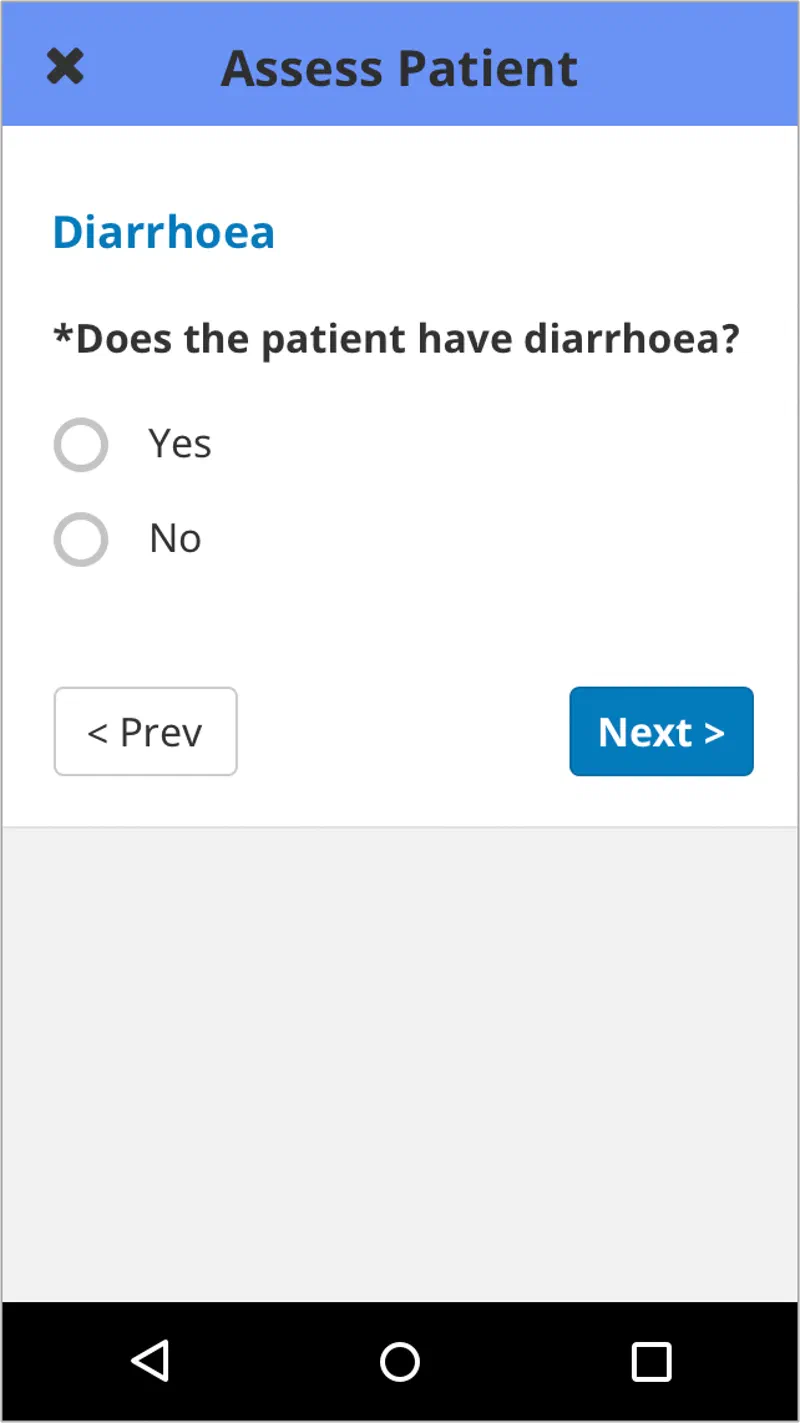Viewport: 800px width, 1423px height.
Task: Tap the Android home circle icon
Action: click(x=400, y=1361)
